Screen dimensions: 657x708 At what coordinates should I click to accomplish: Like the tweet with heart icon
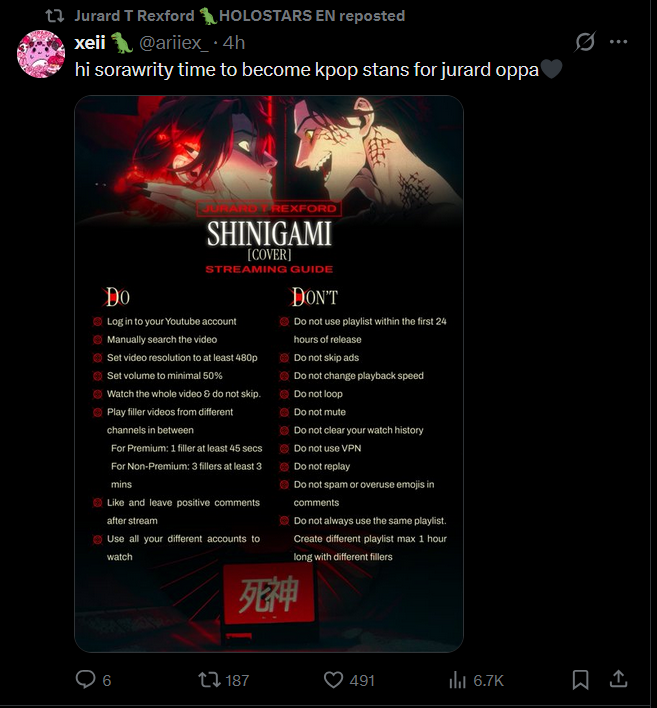[x=334, y=680]
